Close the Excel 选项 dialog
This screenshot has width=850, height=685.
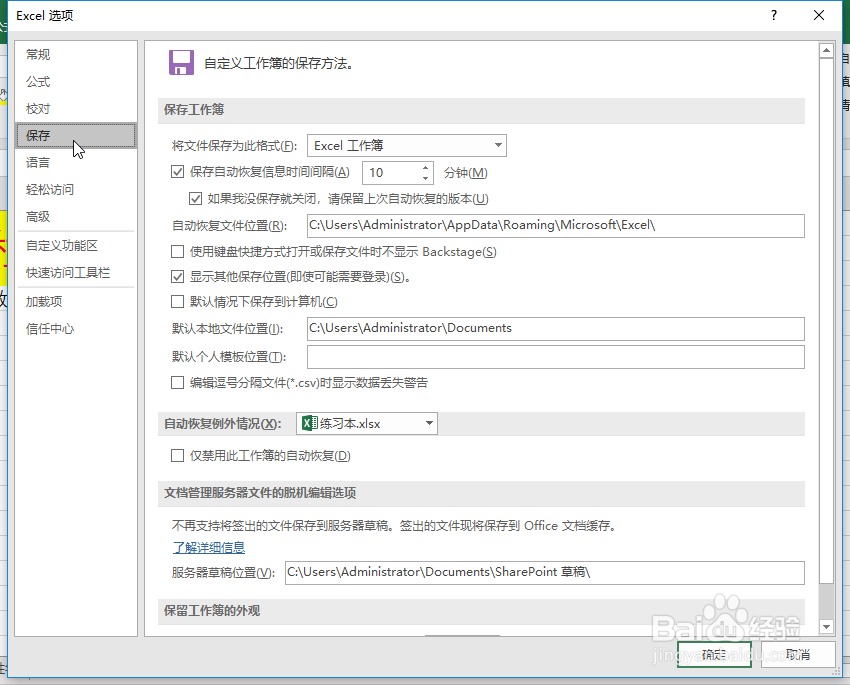tap(819, 15)
